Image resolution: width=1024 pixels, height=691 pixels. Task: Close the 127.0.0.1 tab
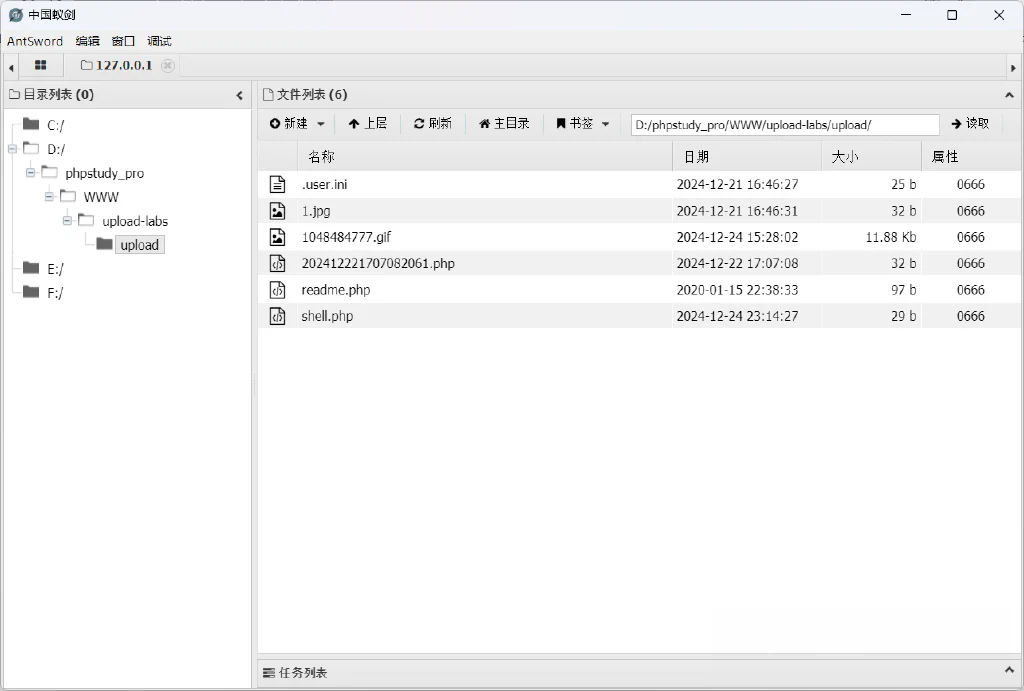tap(168, 65)
